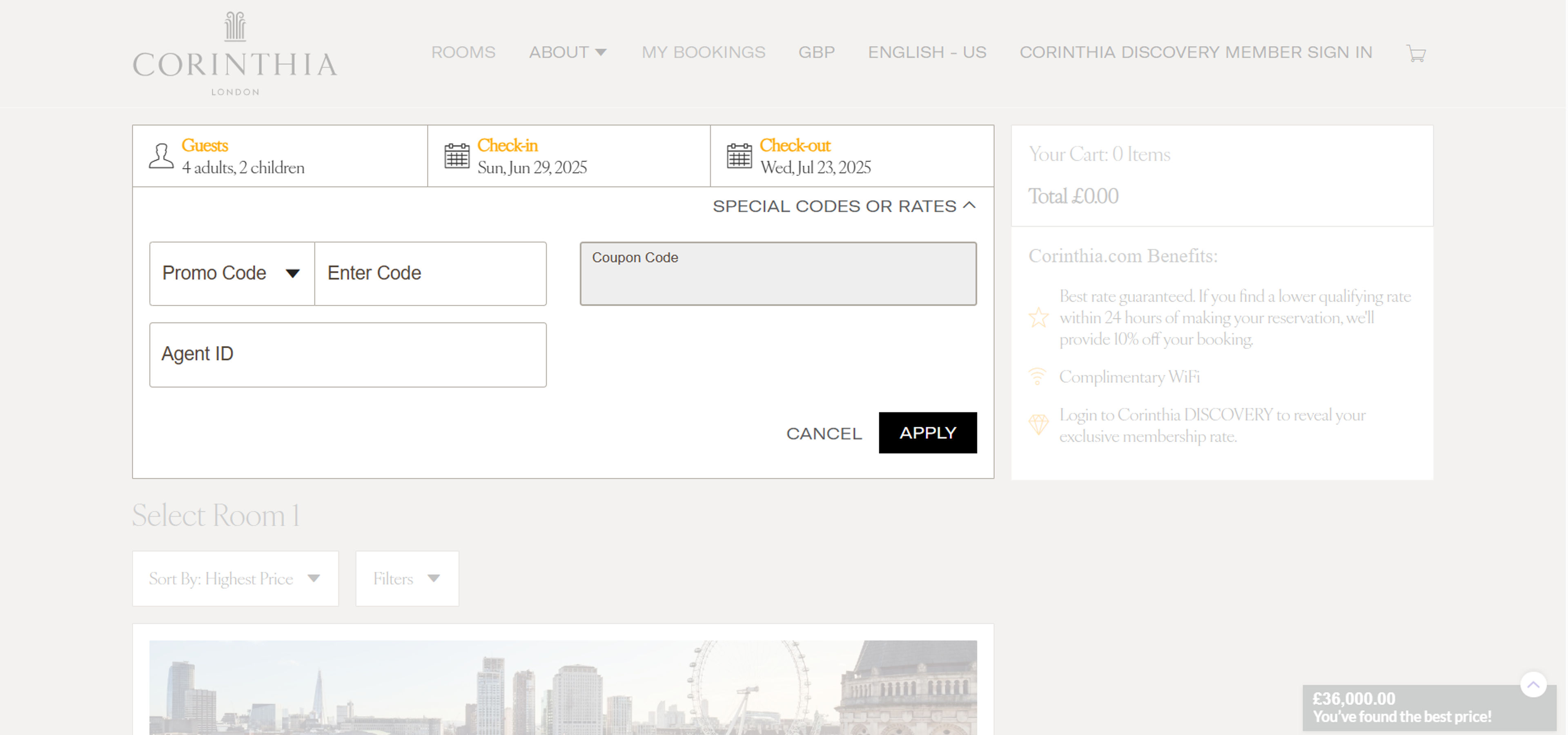Click the Discovery diamond icon

point(1038,424)
